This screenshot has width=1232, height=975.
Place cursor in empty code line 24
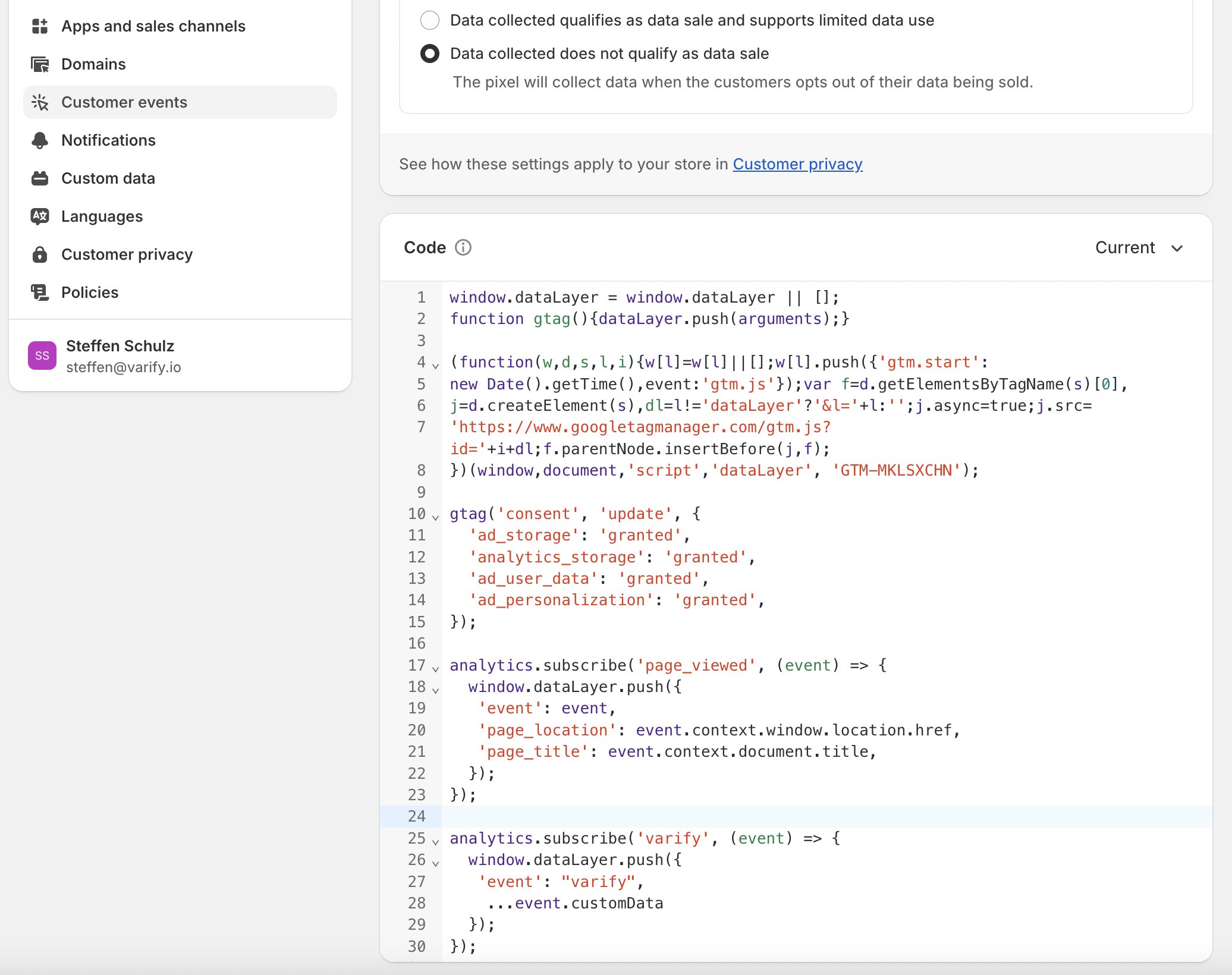826,817
